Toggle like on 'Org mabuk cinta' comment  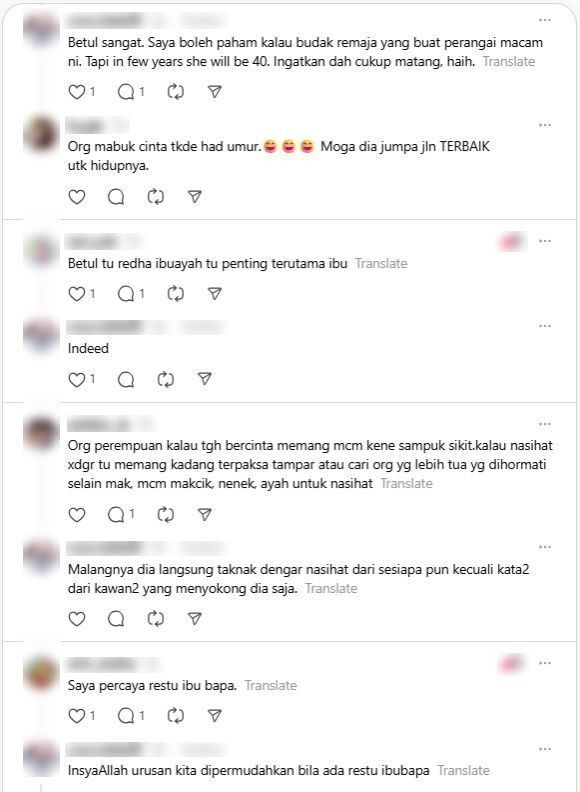click(77, 196)
